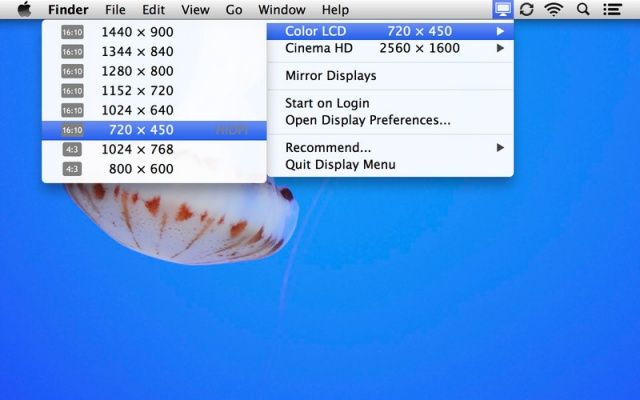Click the 16:10 badge beside 1440 × 900
640x400 pixels.
tap(72, 32)
